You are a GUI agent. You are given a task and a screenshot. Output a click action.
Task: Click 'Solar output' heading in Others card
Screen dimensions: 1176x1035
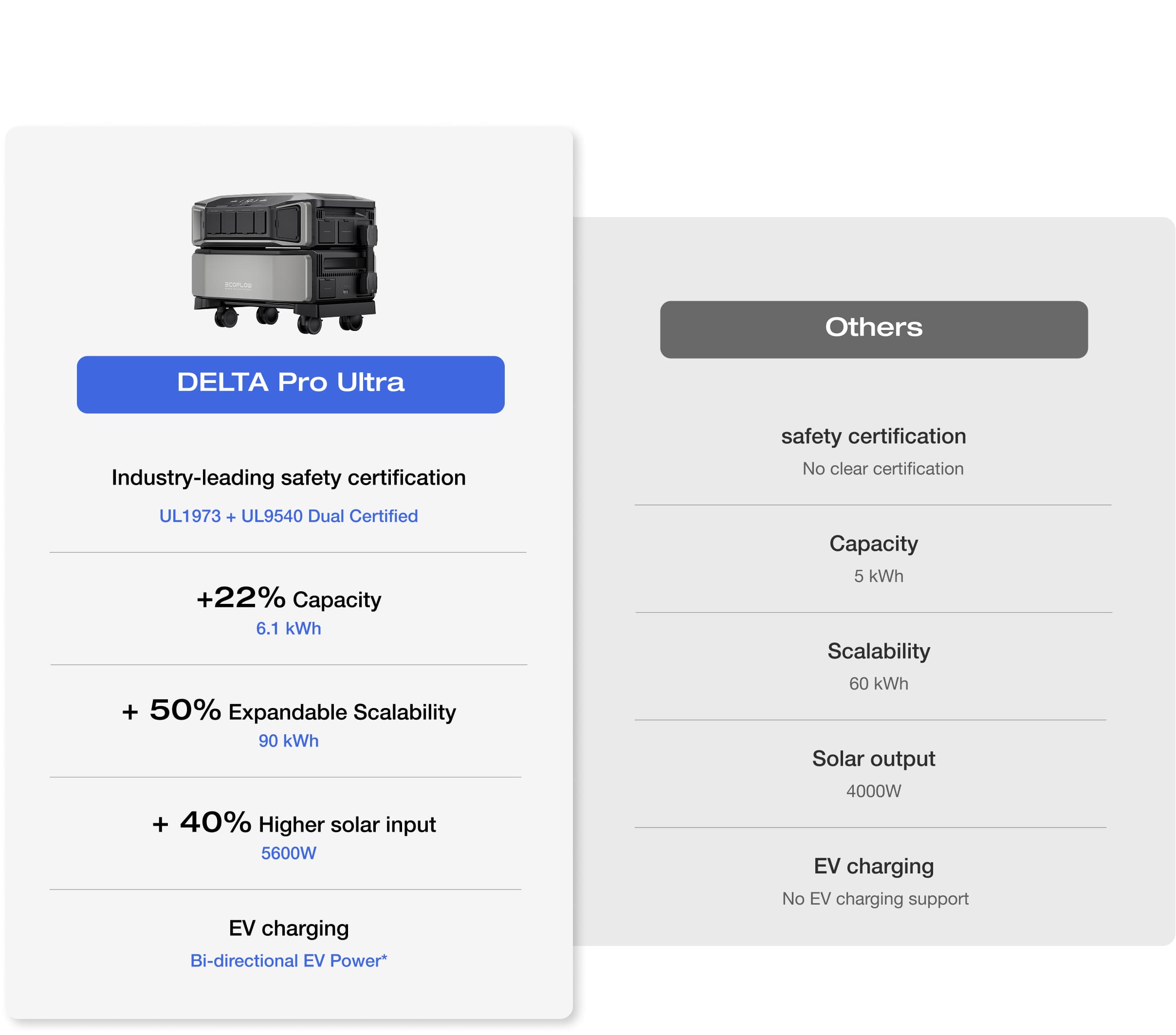[x=873, y=759]
